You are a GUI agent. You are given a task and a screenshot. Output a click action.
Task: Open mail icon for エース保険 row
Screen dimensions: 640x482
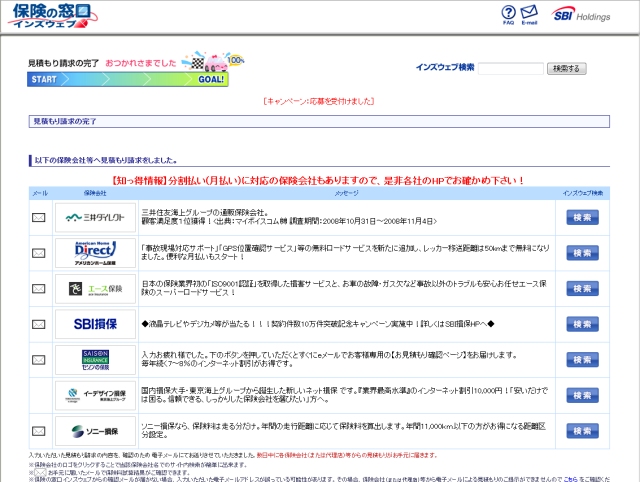click(x=39, y=289)
